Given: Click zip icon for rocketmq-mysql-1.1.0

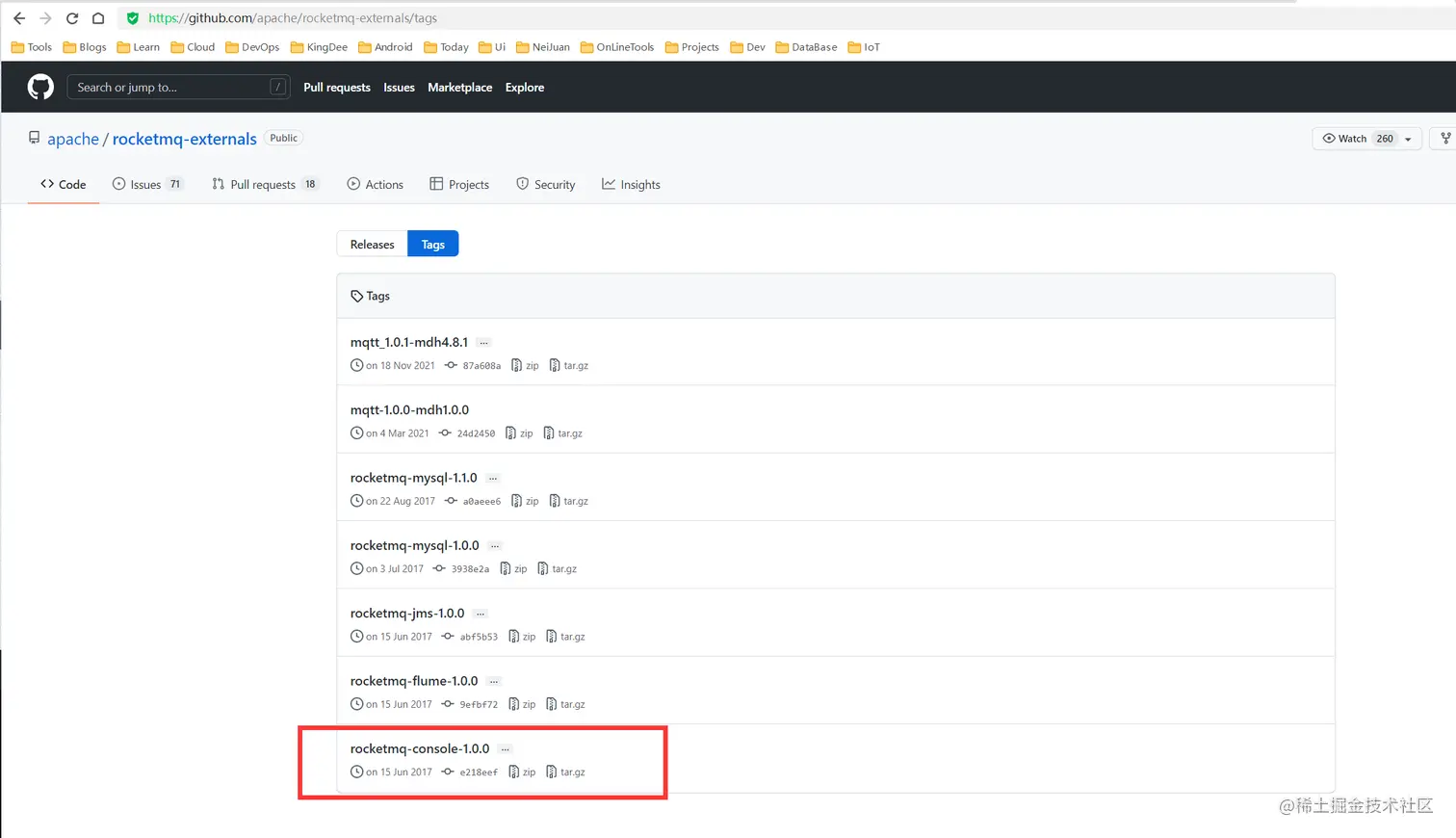Looking at the screenshot, I should click(516, 501).
